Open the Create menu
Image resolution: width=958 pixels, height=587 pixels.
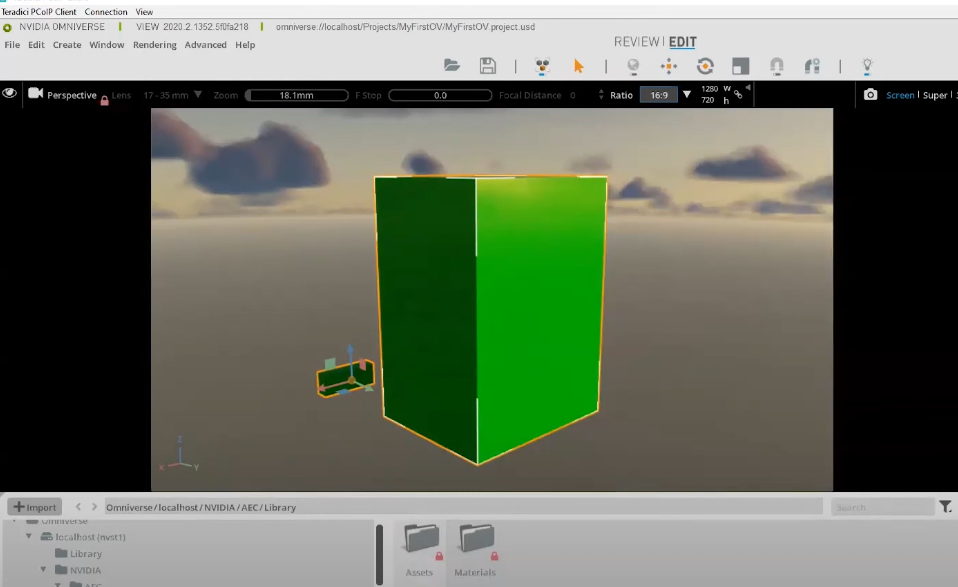click(x=67, y=45)
